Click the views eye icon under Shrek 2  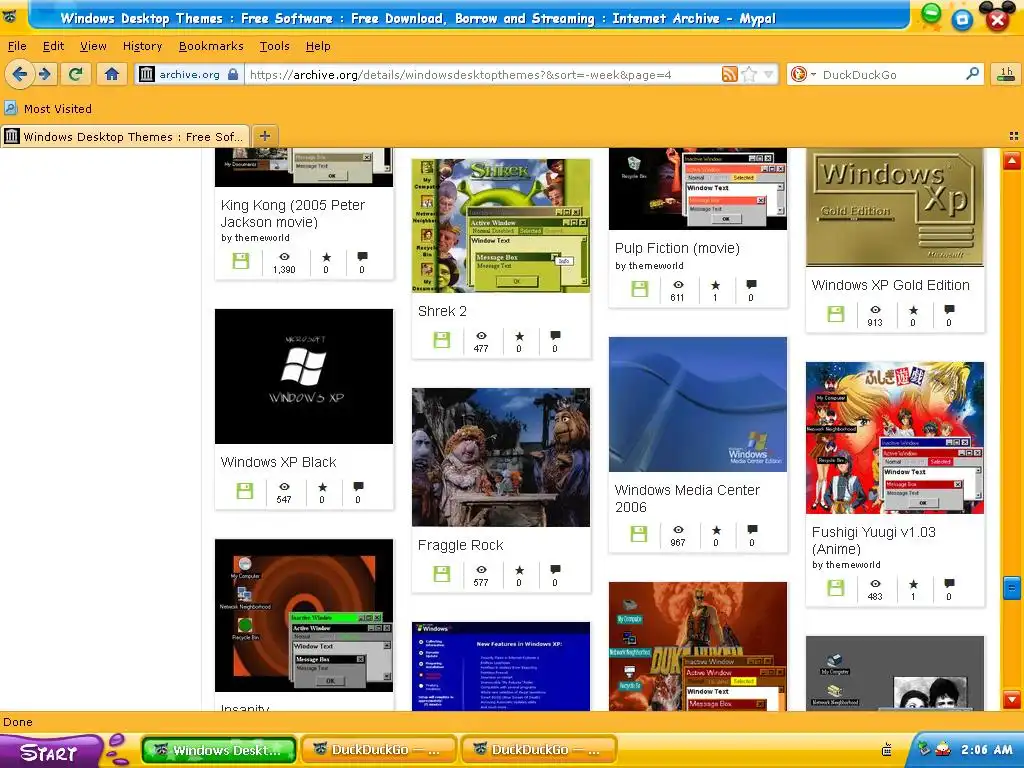481,336
